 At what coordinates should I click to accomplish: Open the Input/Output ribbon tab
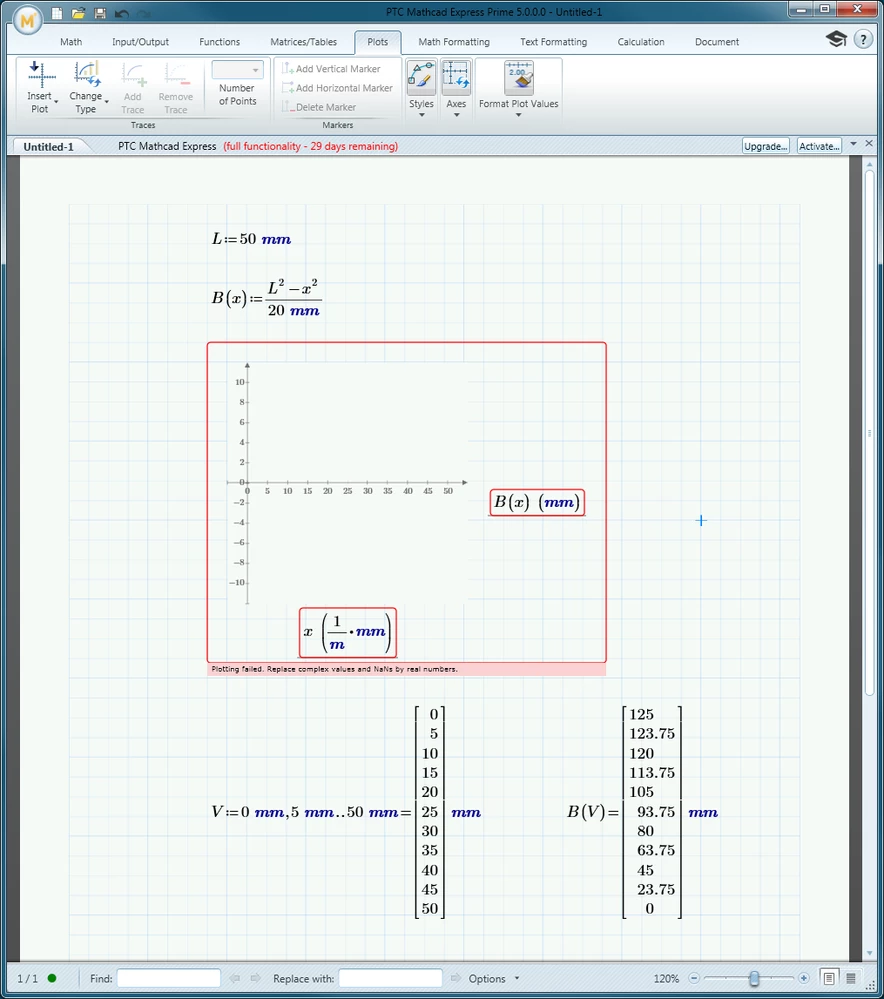tap(140, 42)
